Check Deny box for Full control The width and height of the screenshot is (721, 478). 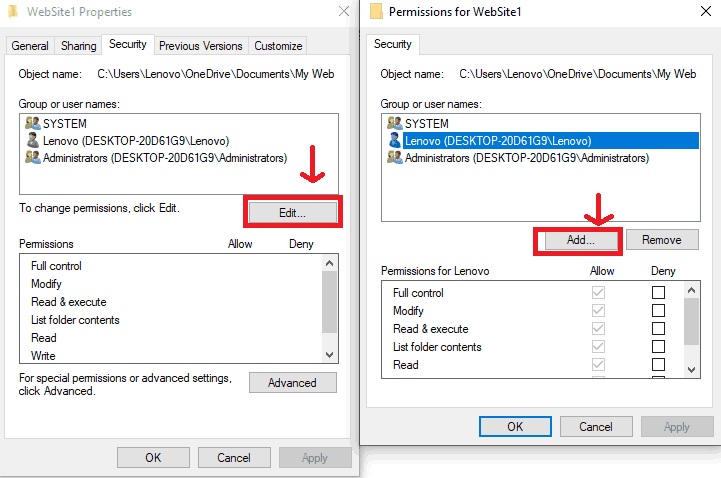(x=658, y=293)
